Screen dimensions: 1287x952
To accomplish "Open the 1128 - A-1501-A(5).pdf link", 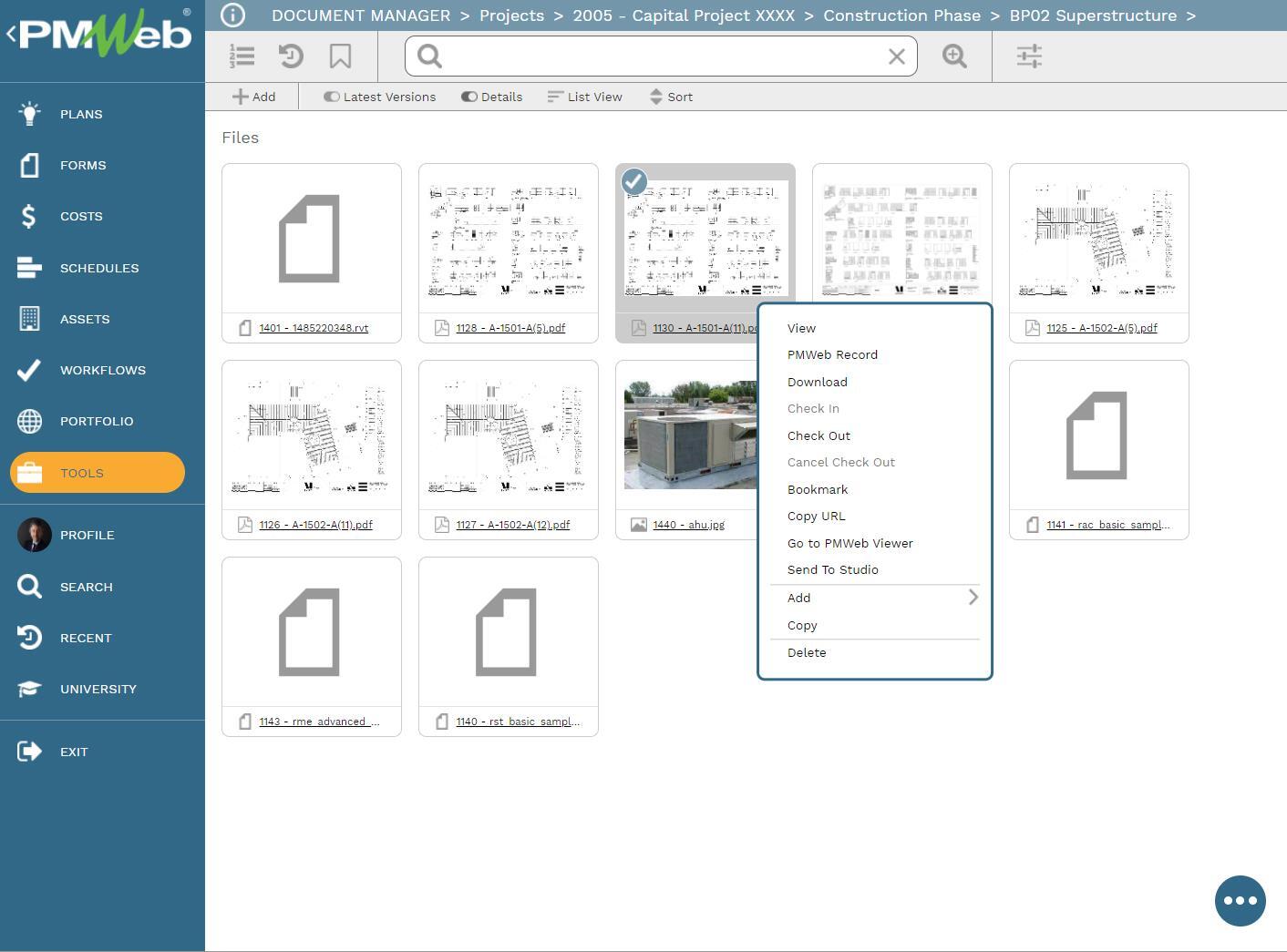I will click(510, 328).
